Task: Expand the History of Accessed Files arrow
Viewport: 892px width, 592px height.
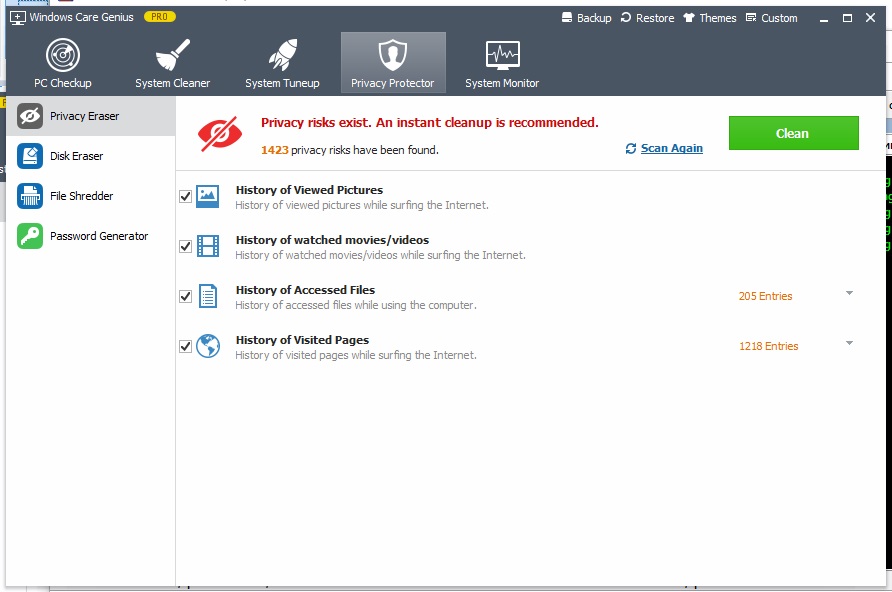Action: coord(849,293)
